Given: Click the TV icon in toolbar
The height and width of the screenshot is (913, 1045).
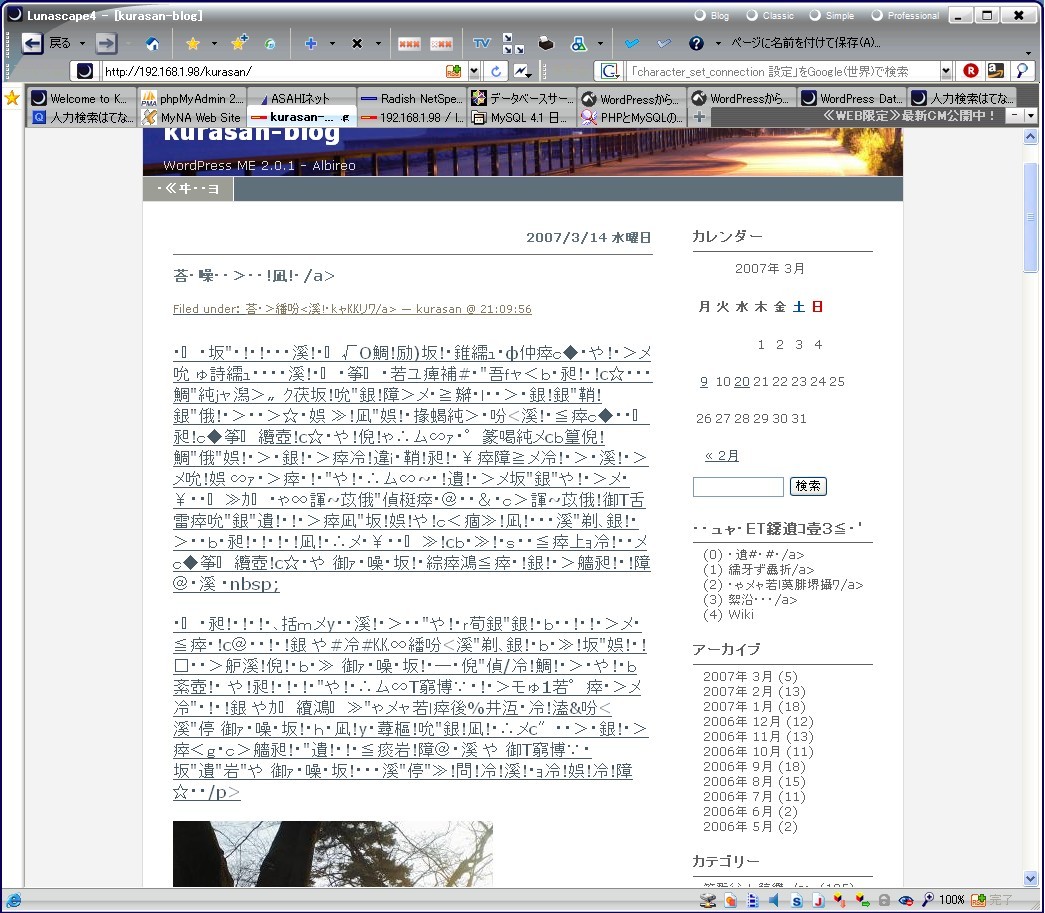Looking at the screenshot, I should point(481,43).
